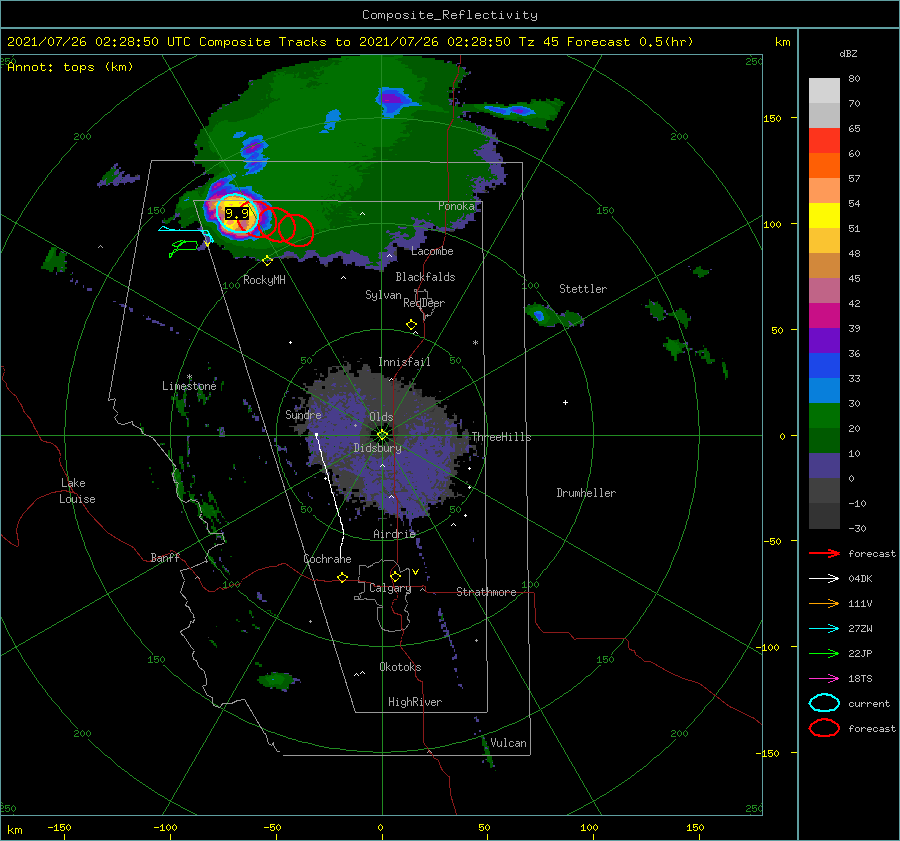Click the -150 label on bottom axis
This screenshot has width=900, height=841.
click(59, 827)
